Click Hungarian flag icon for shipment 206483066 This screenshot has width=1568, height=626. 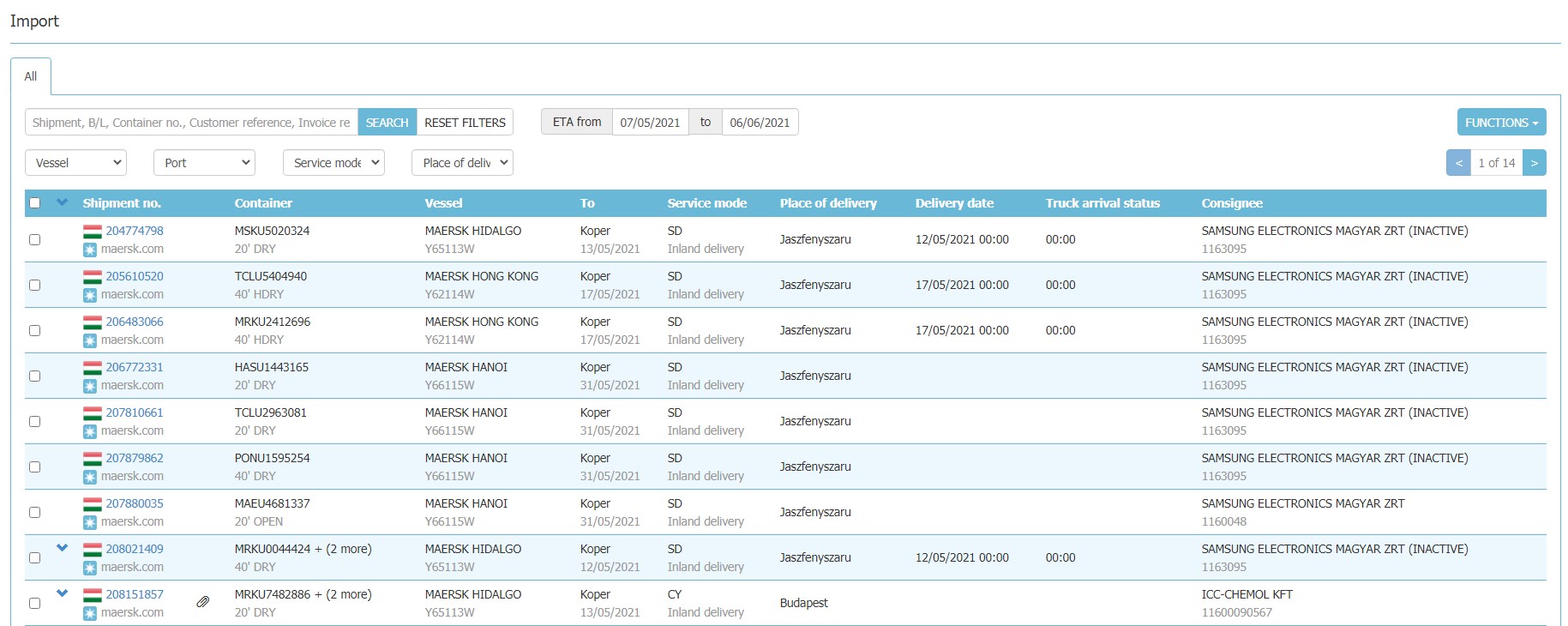coord(93,322)
